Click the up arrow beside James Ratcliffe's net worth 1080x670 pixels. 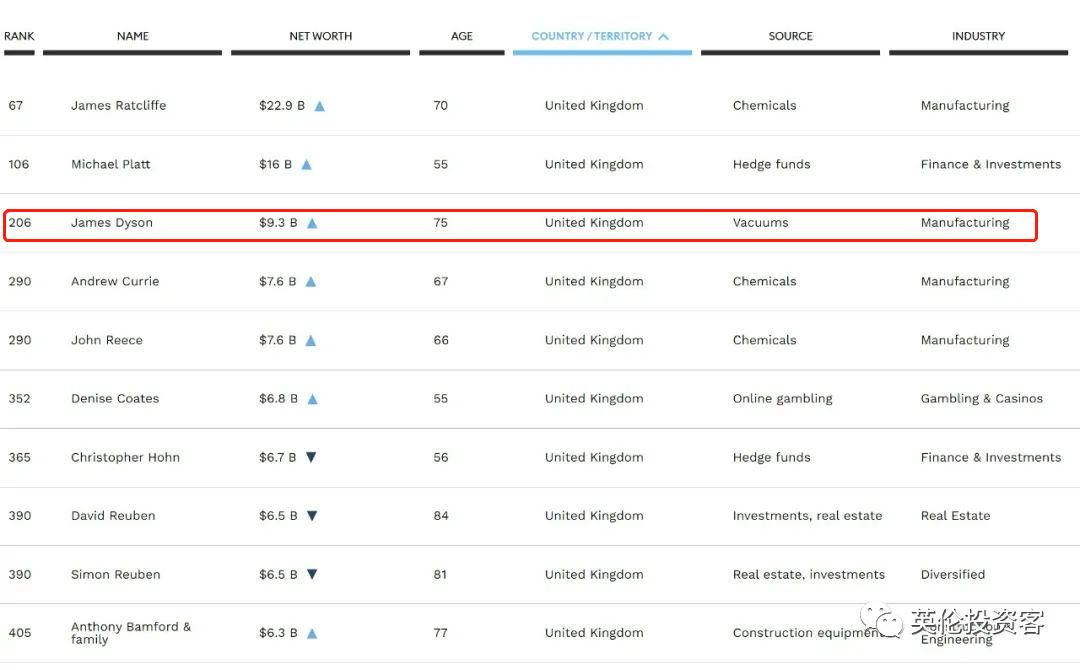(x=320, y=106)
